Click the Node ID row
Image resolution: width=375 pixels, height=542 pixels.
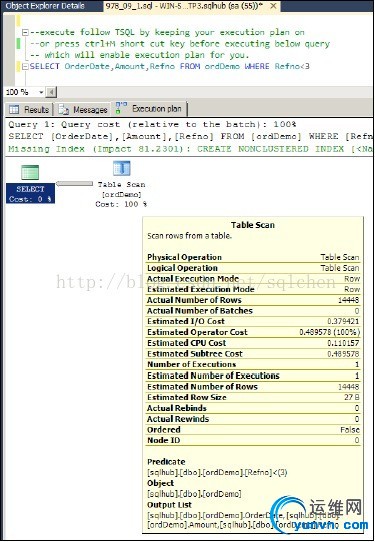[x=253, y=440]
